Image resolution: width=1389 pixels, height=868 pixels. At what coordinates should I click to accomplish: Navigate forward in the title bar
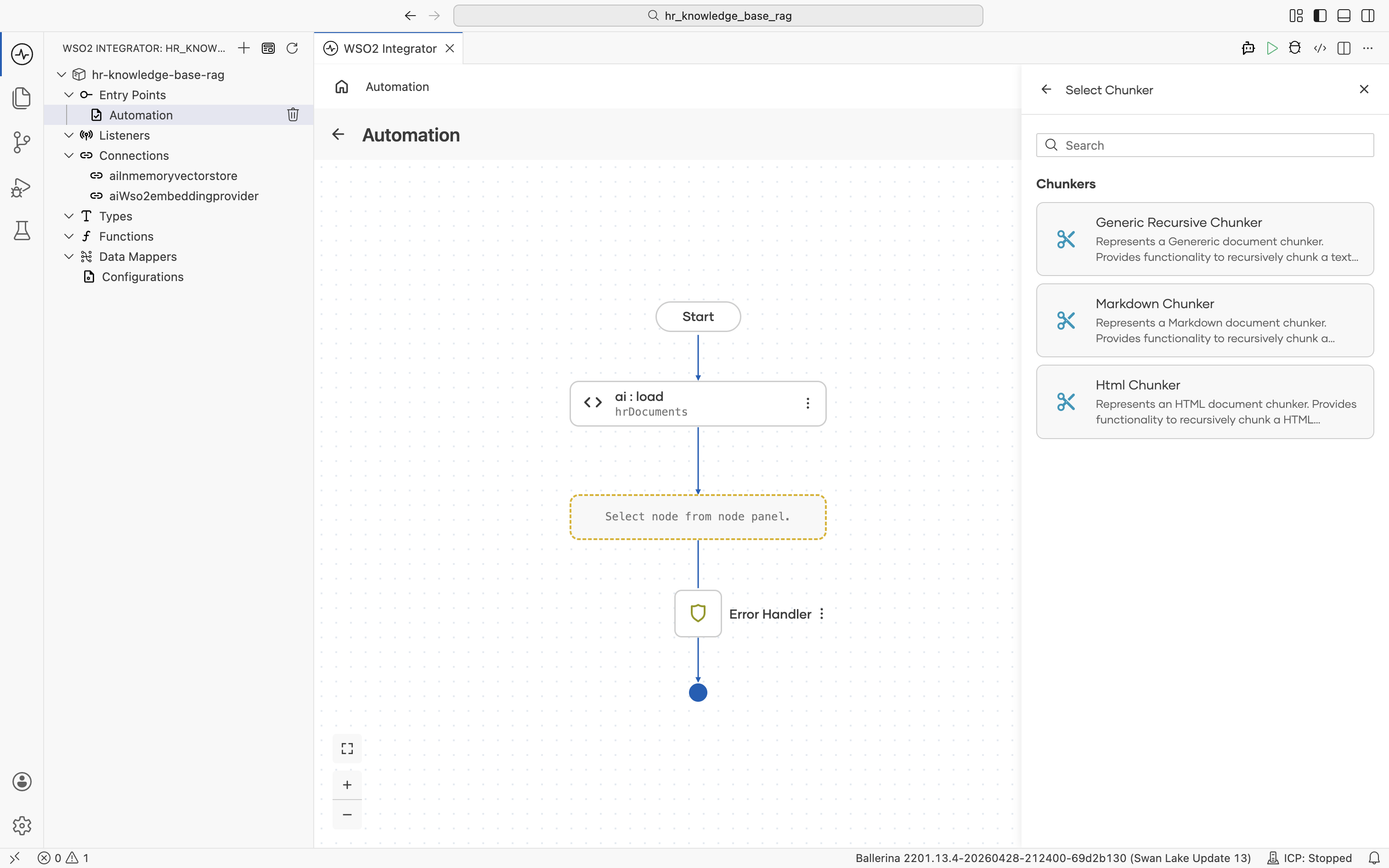[435, 16]
